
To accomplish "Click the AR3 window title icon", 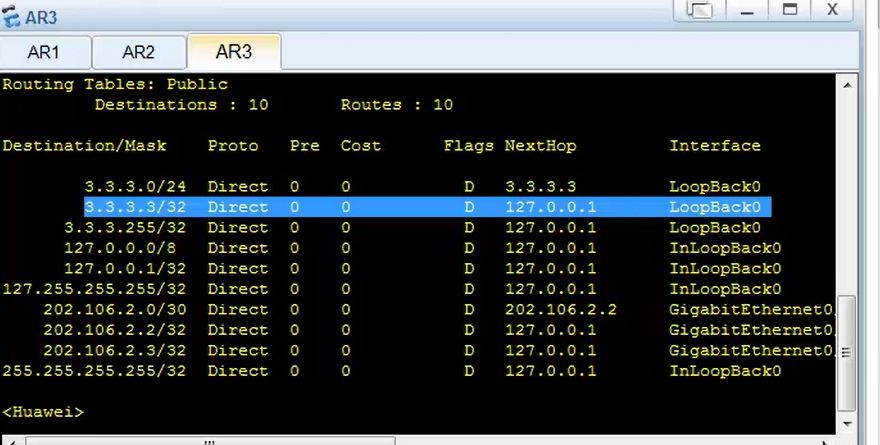I will click(x=11, y=17).
